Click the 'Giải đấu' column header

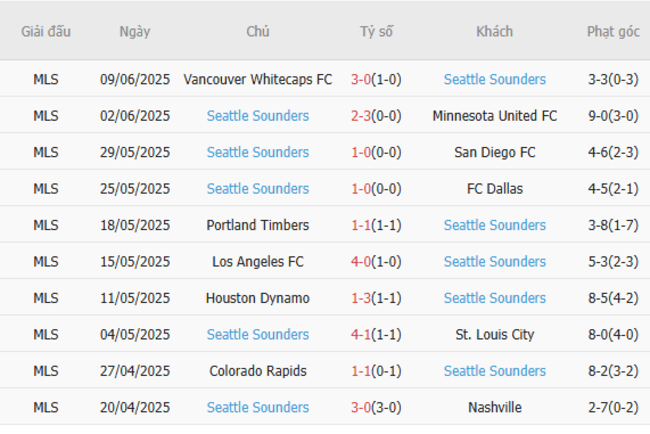tap(46, 31)
